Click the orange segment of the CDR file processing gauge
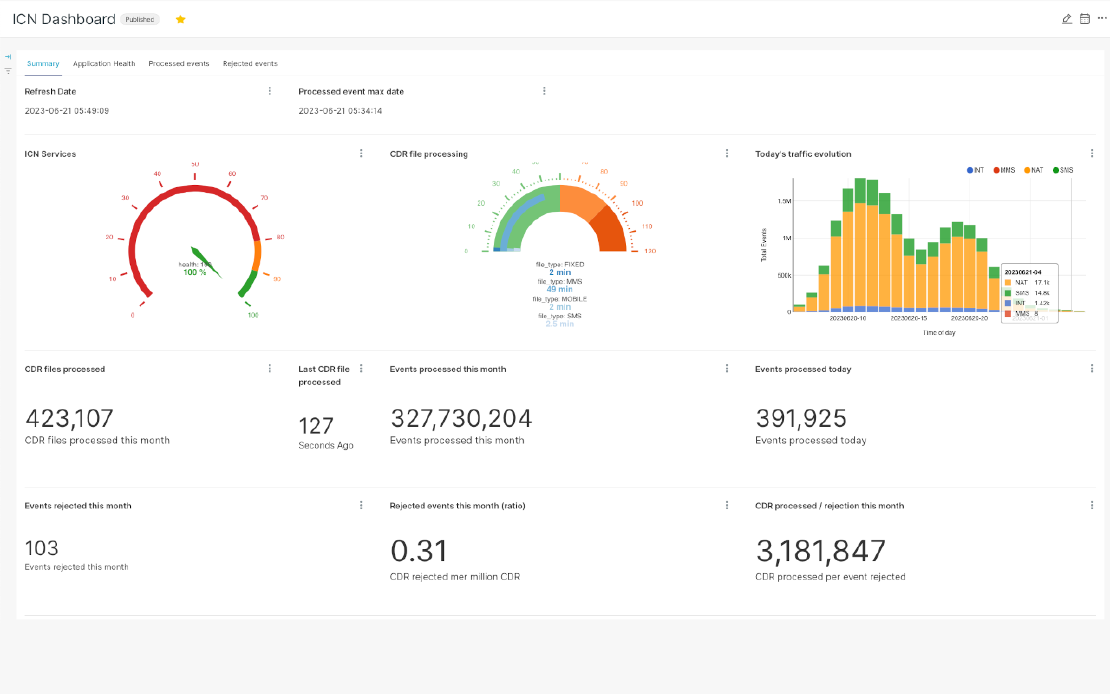Viewport: 1110px width, 694px height. click(x=583, y=200)
